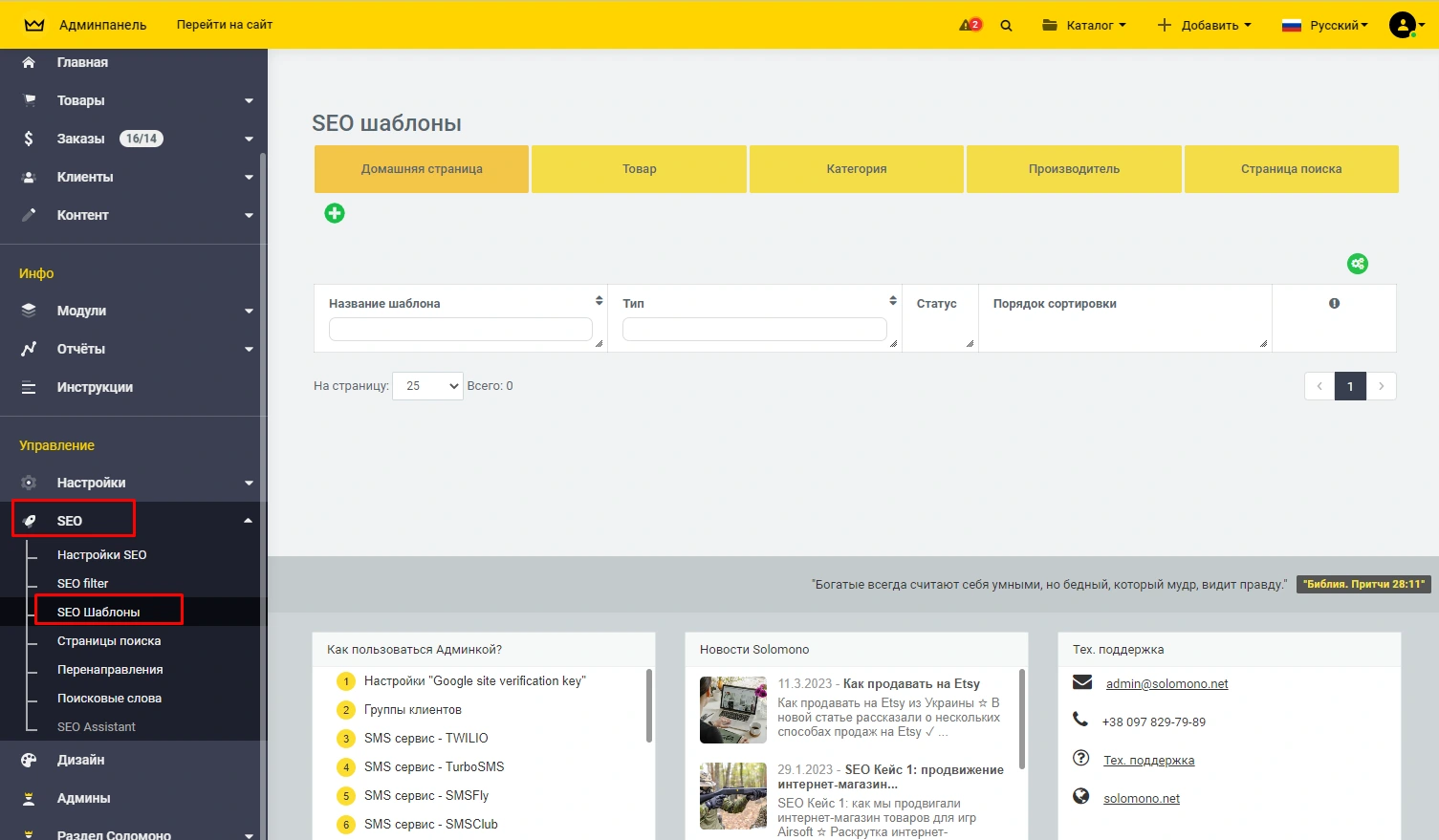
Task: Collapse the SEO sidebar section
Action: (x=248, y=521)
